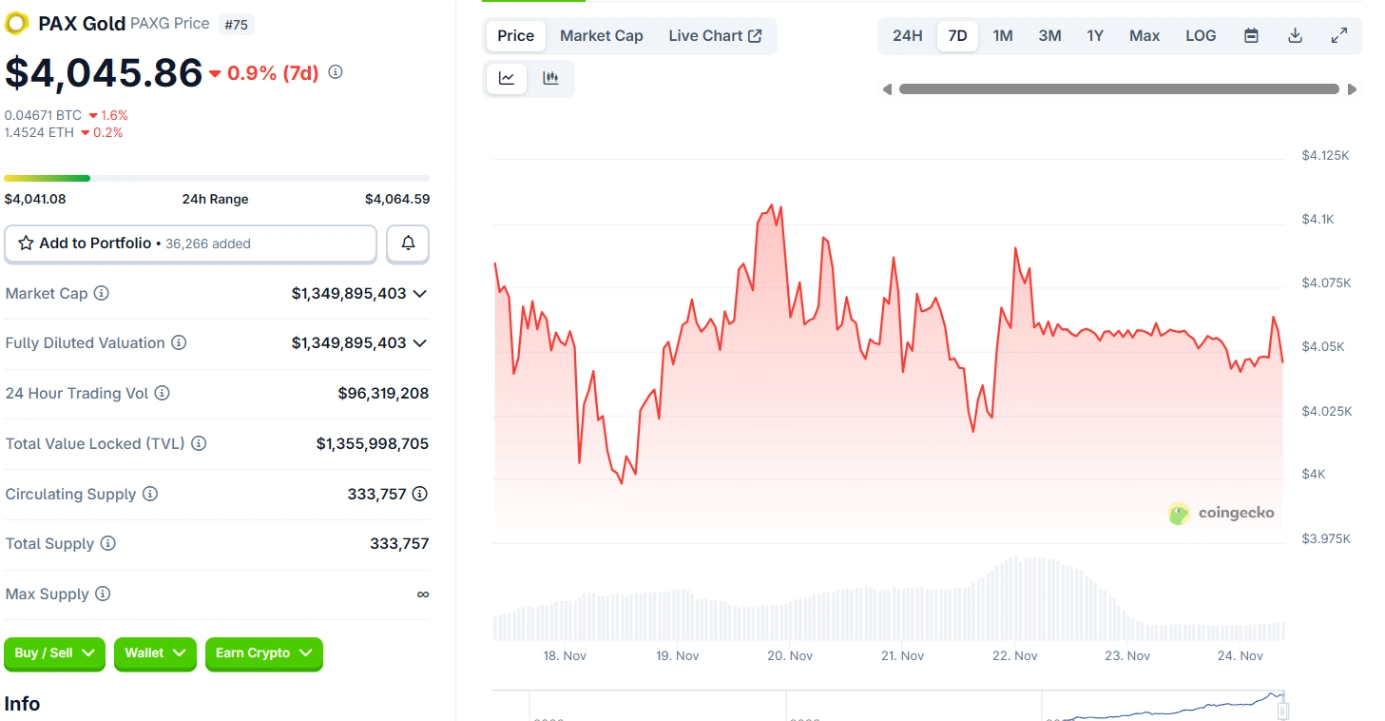Viewport: 1385px width, 721px height.
Task: Expand the chart to fullscreen
Action: coord(1339,36)
